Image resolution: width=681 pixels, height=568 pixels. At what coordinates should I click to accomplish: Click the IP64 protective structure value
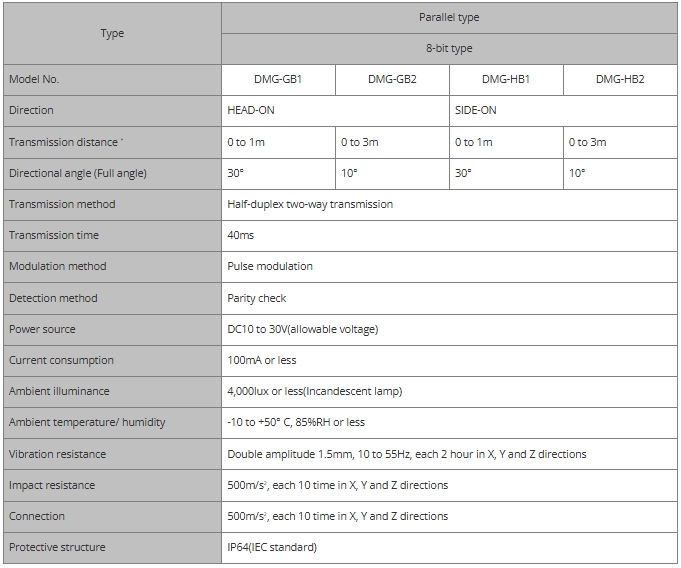click(272, 547)
